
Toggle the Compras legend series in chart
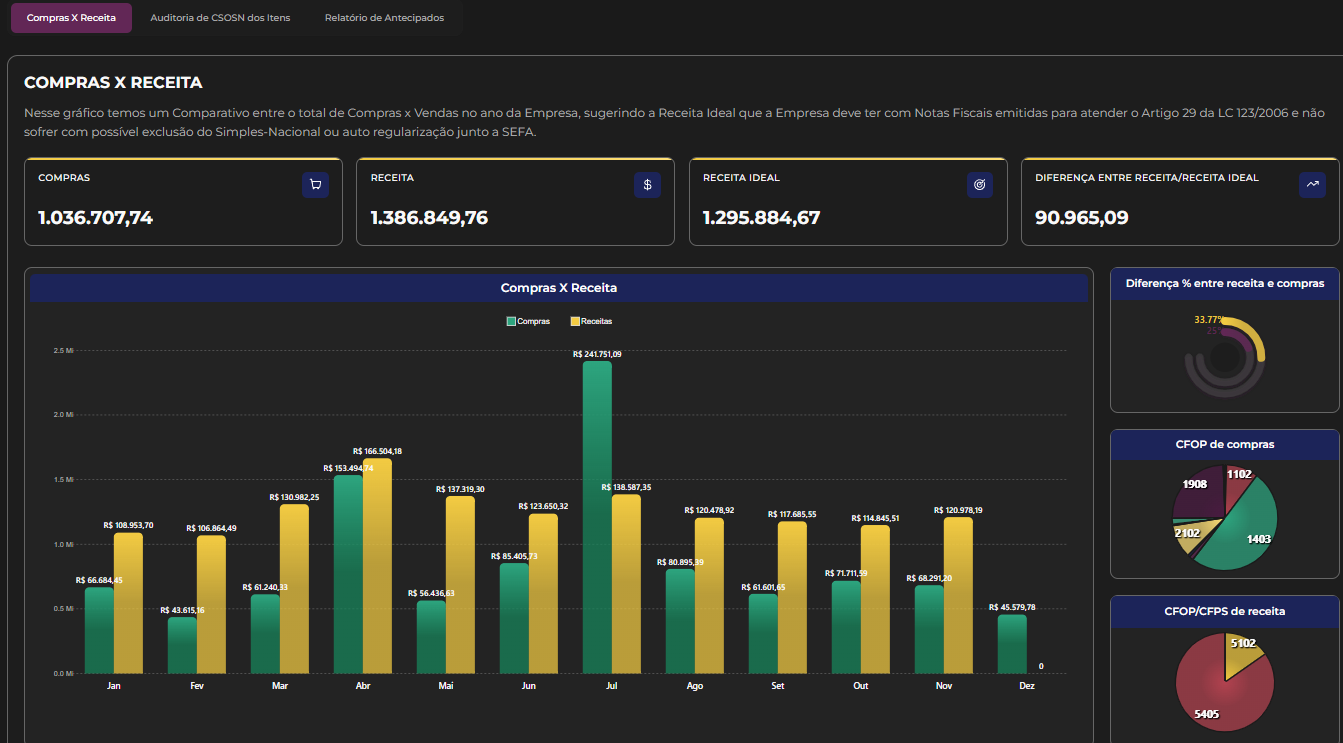coord(528,321)
